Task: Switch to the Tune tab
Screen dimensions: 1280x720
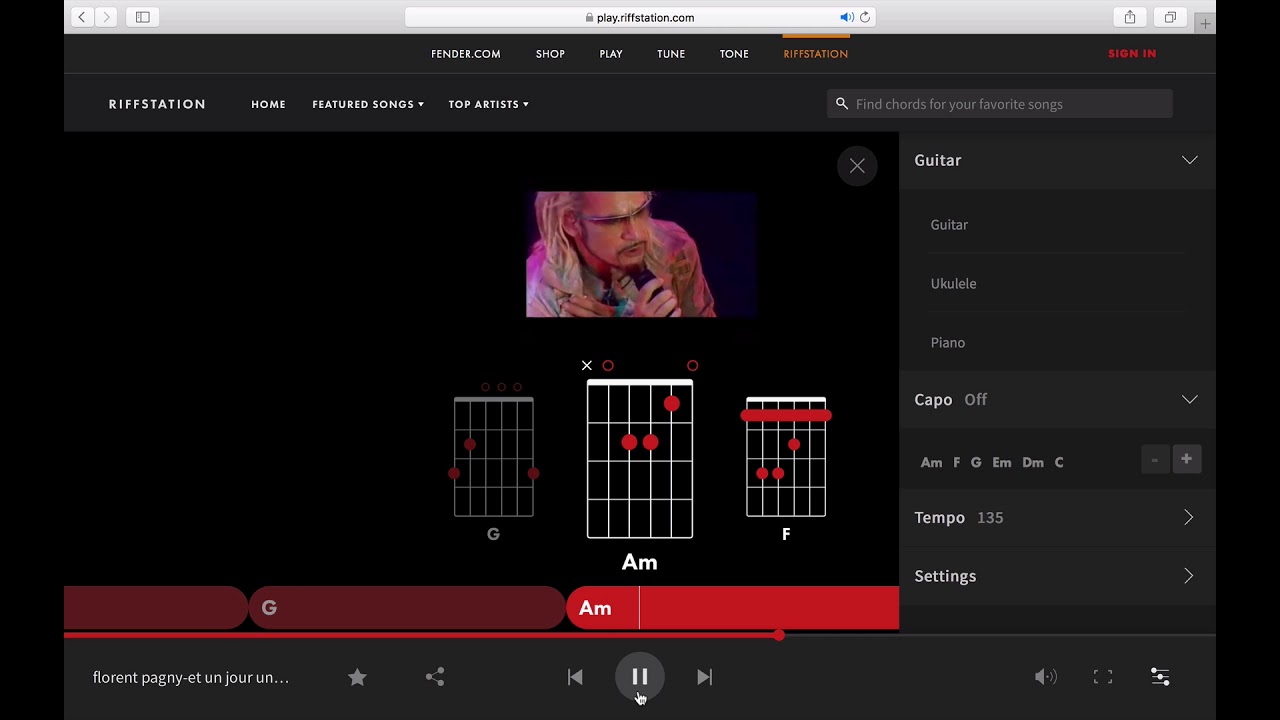Action: click(671, 54)
